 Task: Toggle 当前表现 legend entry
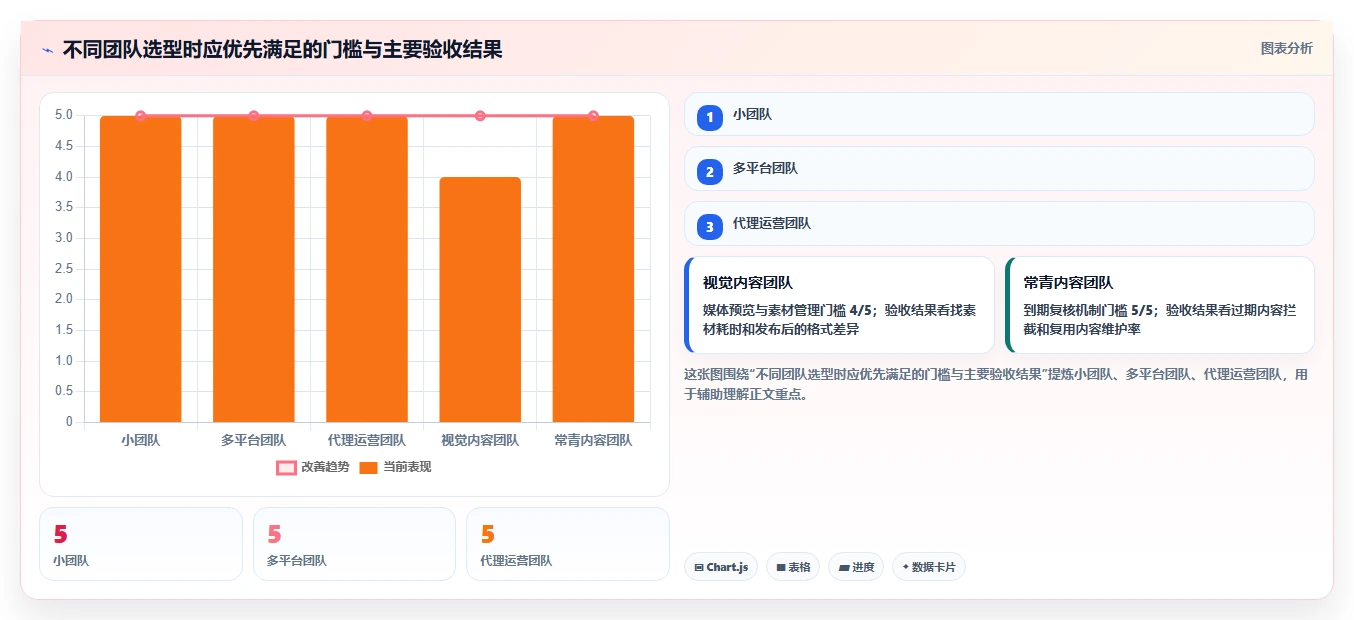click(395, 467)
